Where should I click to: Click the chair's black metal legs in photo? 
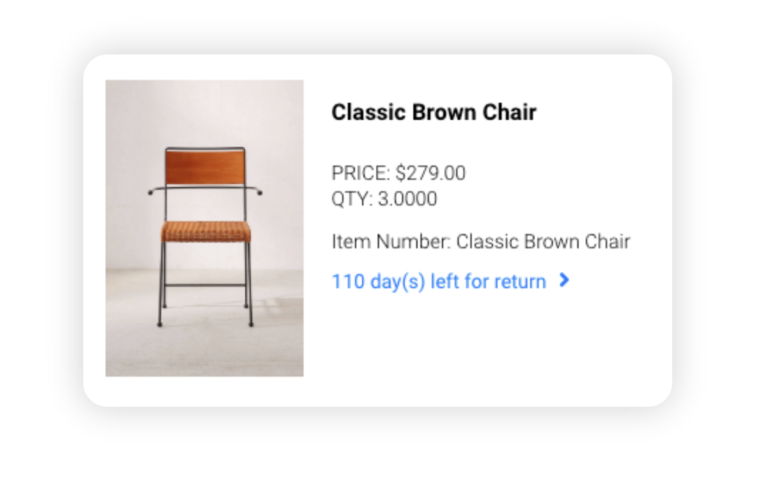[x=205, y=284]
